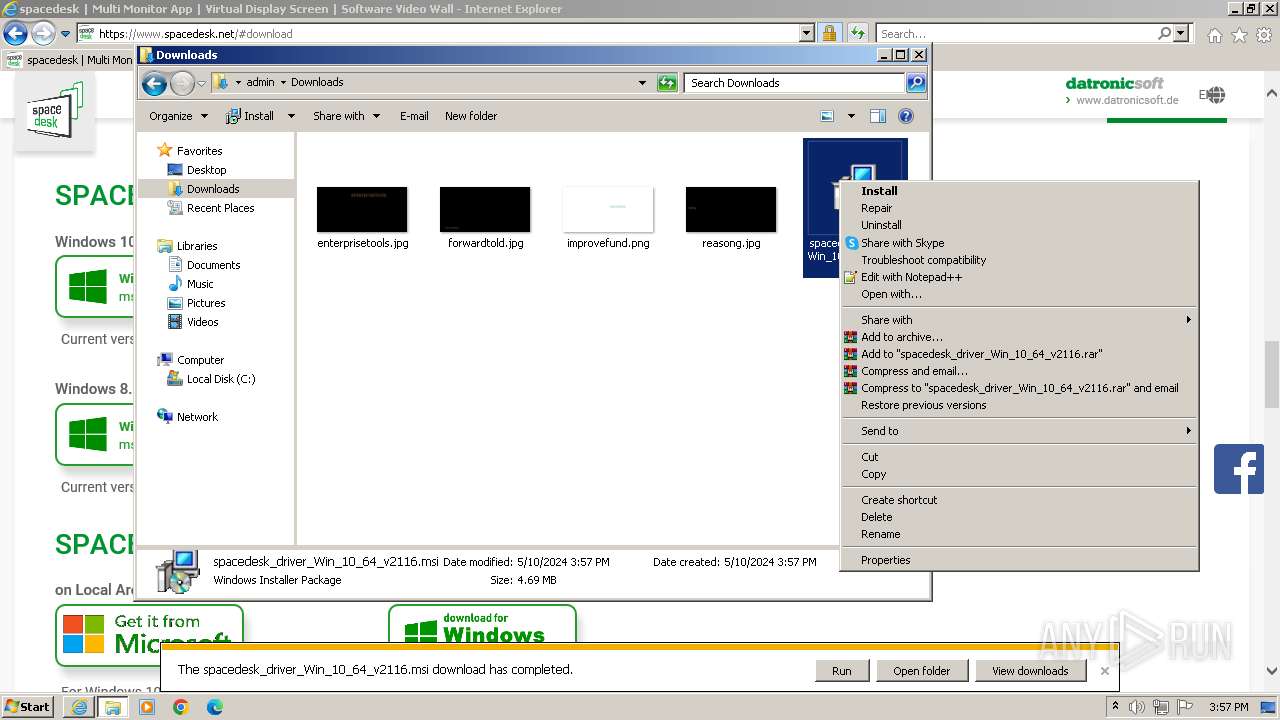
Task: Click the Windows Start button
Action: (28, 707)
